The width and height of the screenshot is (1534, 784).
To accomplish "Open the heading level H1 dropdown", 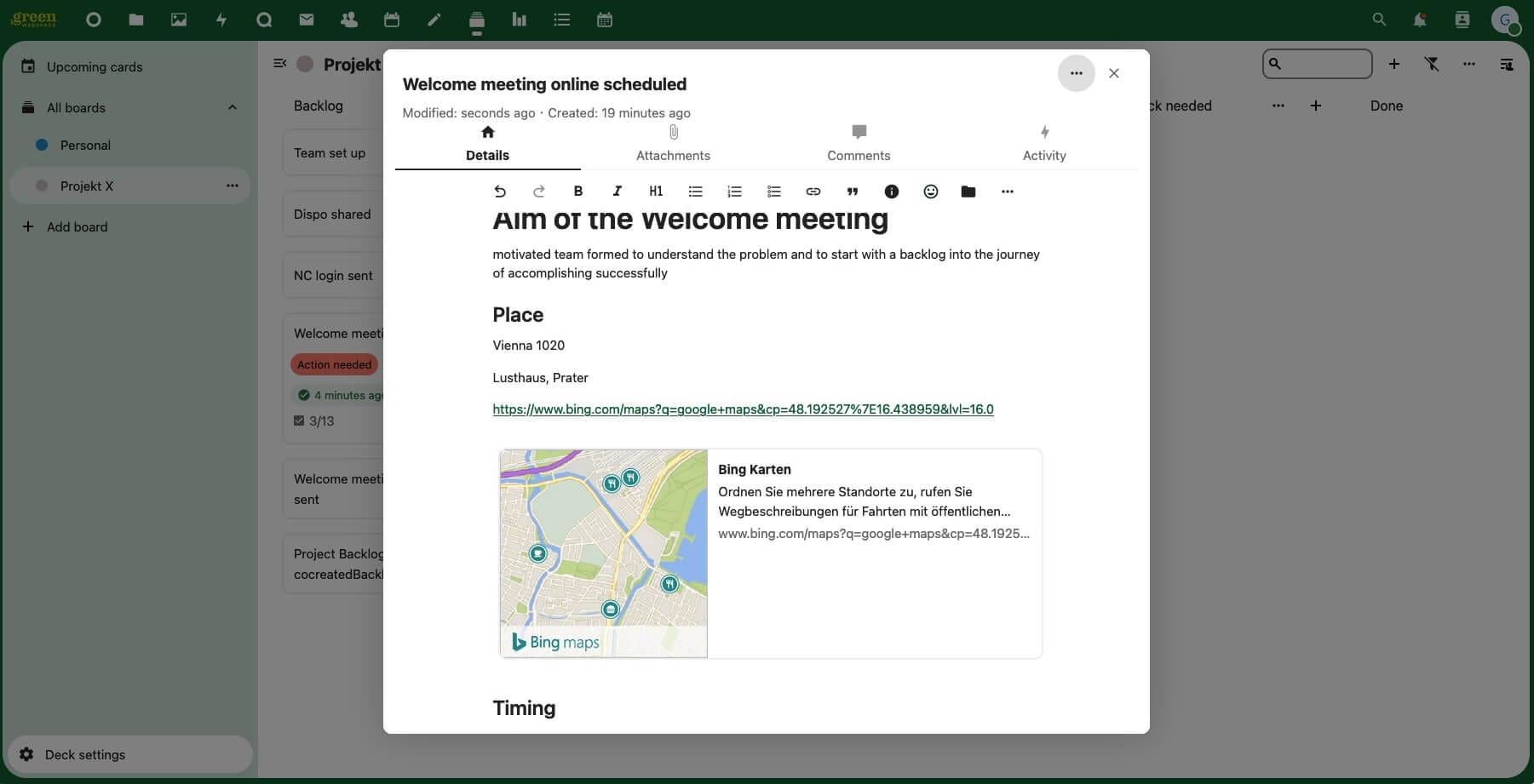I will (x=656, y=192).
